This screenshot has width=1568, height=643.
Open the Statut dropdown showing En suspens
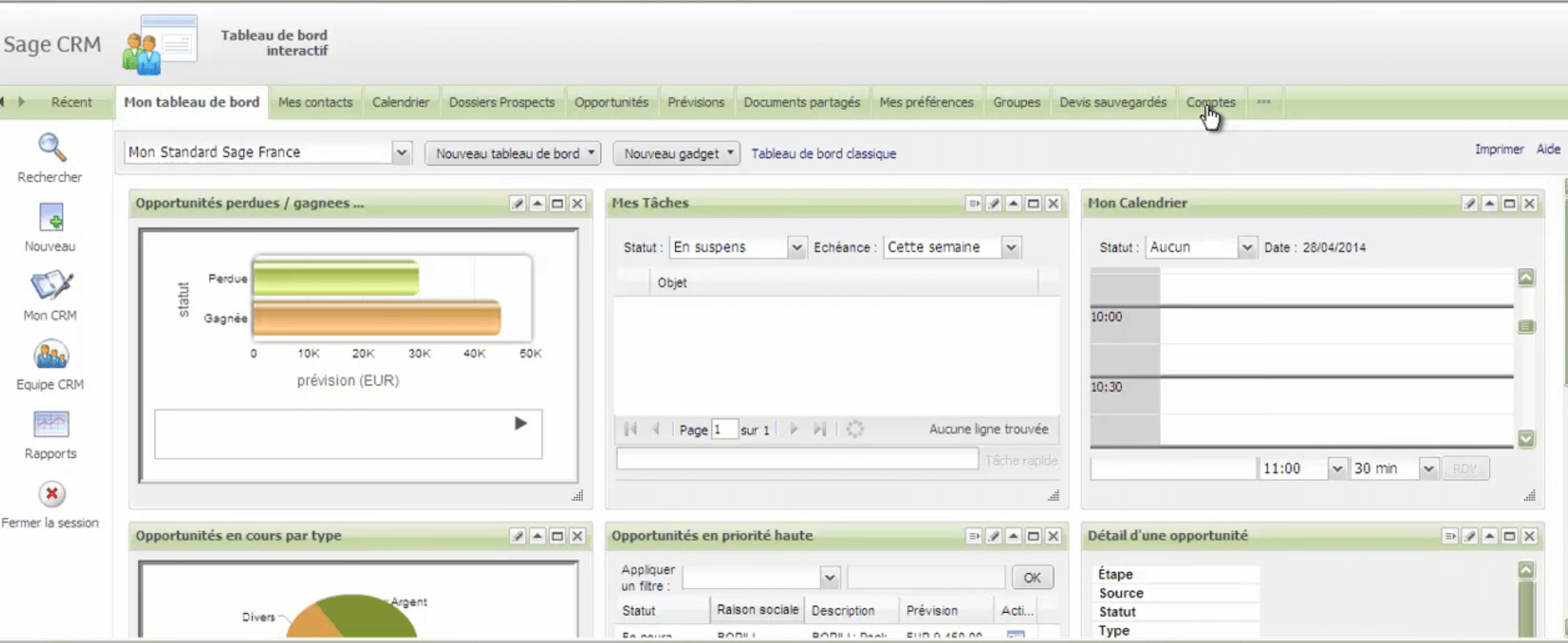(796, 247)
